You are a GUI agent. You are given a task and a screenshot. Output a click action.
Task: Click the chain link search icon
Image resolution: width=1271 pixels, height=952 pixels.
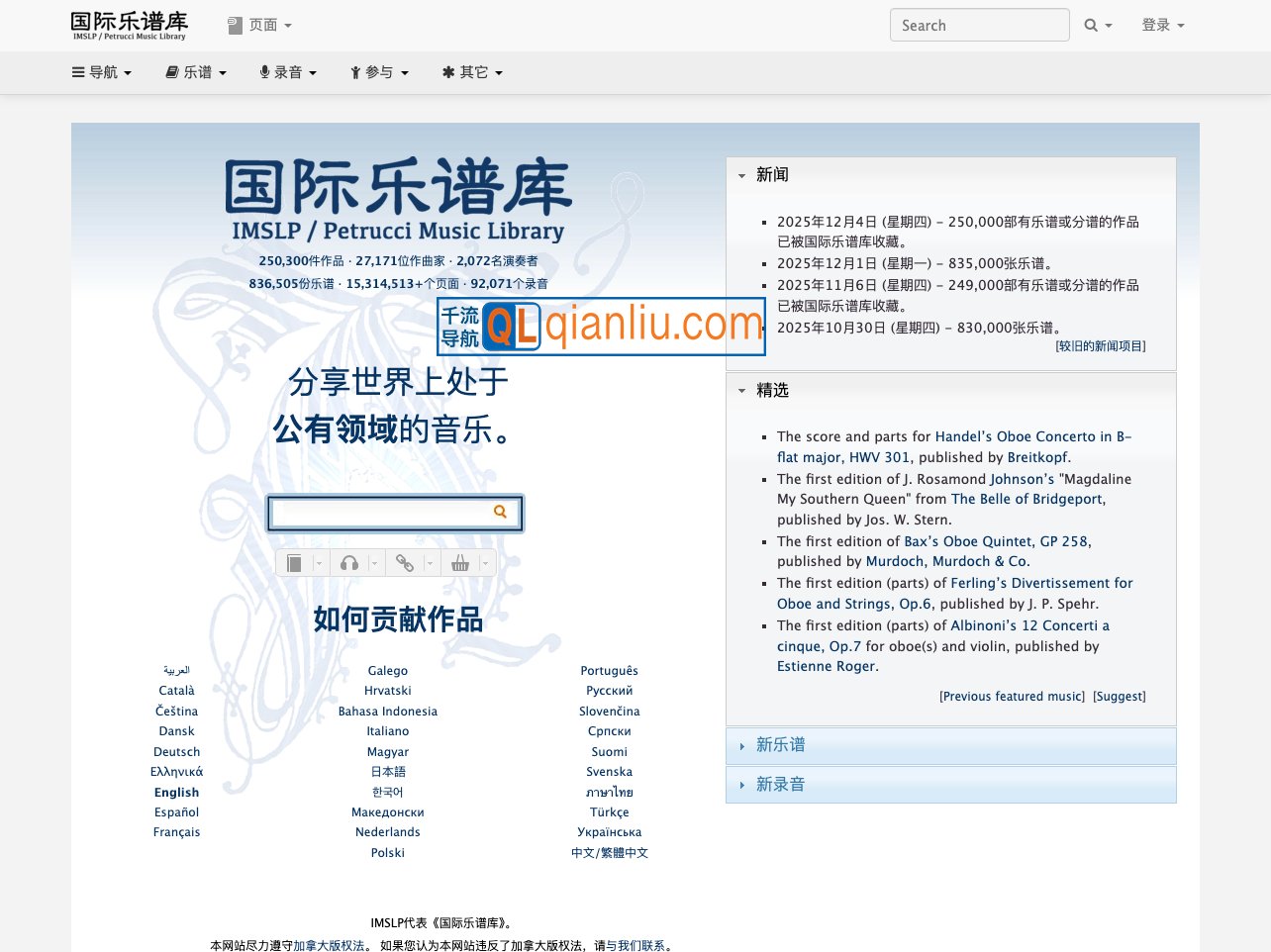pyautogui.click(x=404, y=562)
